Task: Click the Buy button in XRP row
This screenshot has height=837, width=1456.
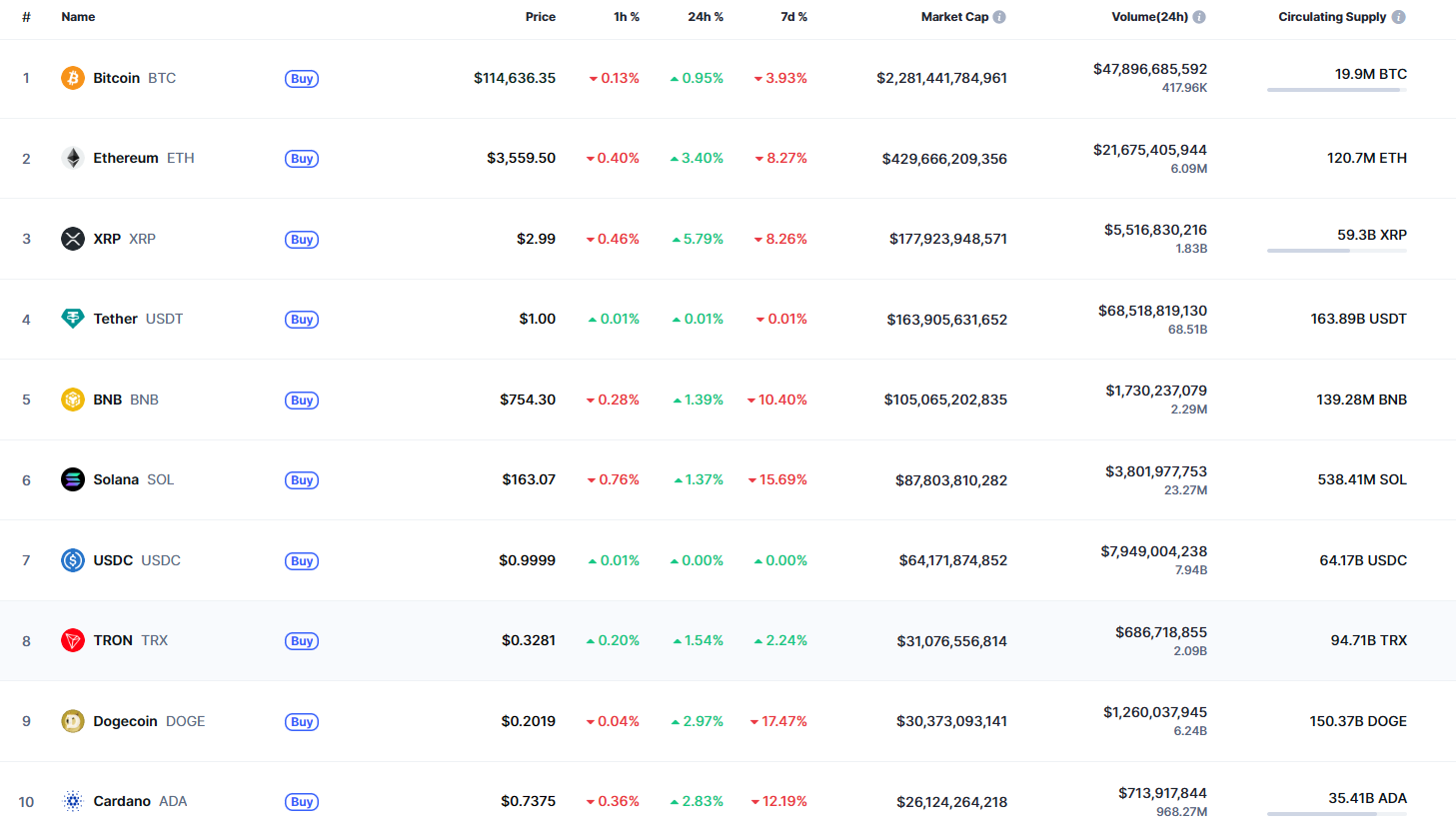Action: (x=302, y=240)
